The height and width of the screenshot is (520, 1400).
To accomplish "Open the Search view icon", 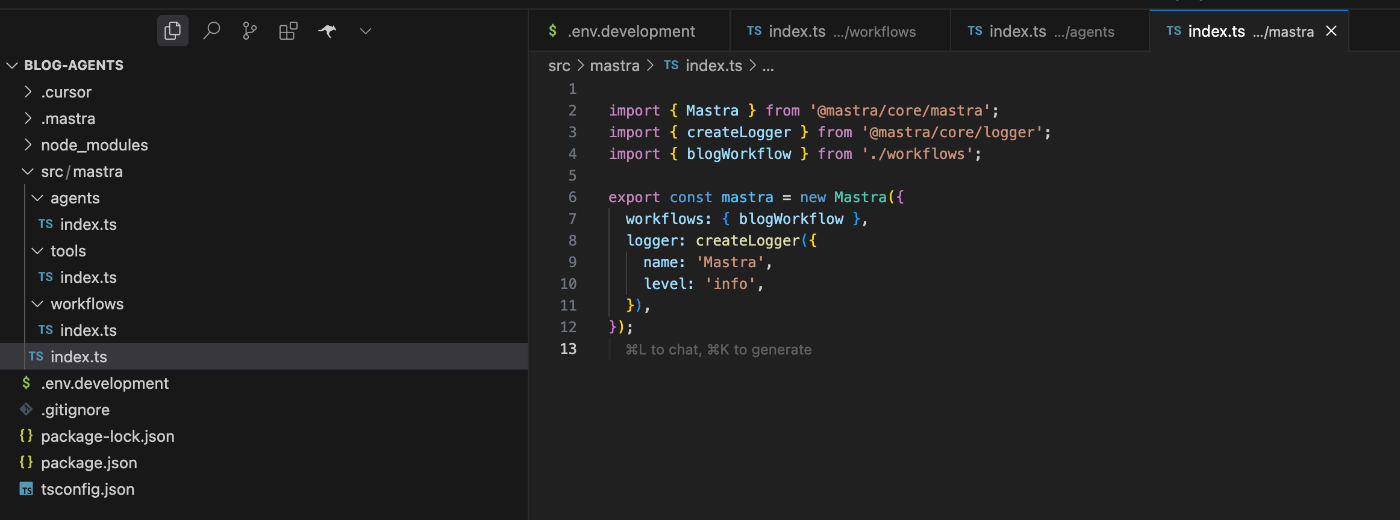I will pyautogui.click(x=211, y=31).
